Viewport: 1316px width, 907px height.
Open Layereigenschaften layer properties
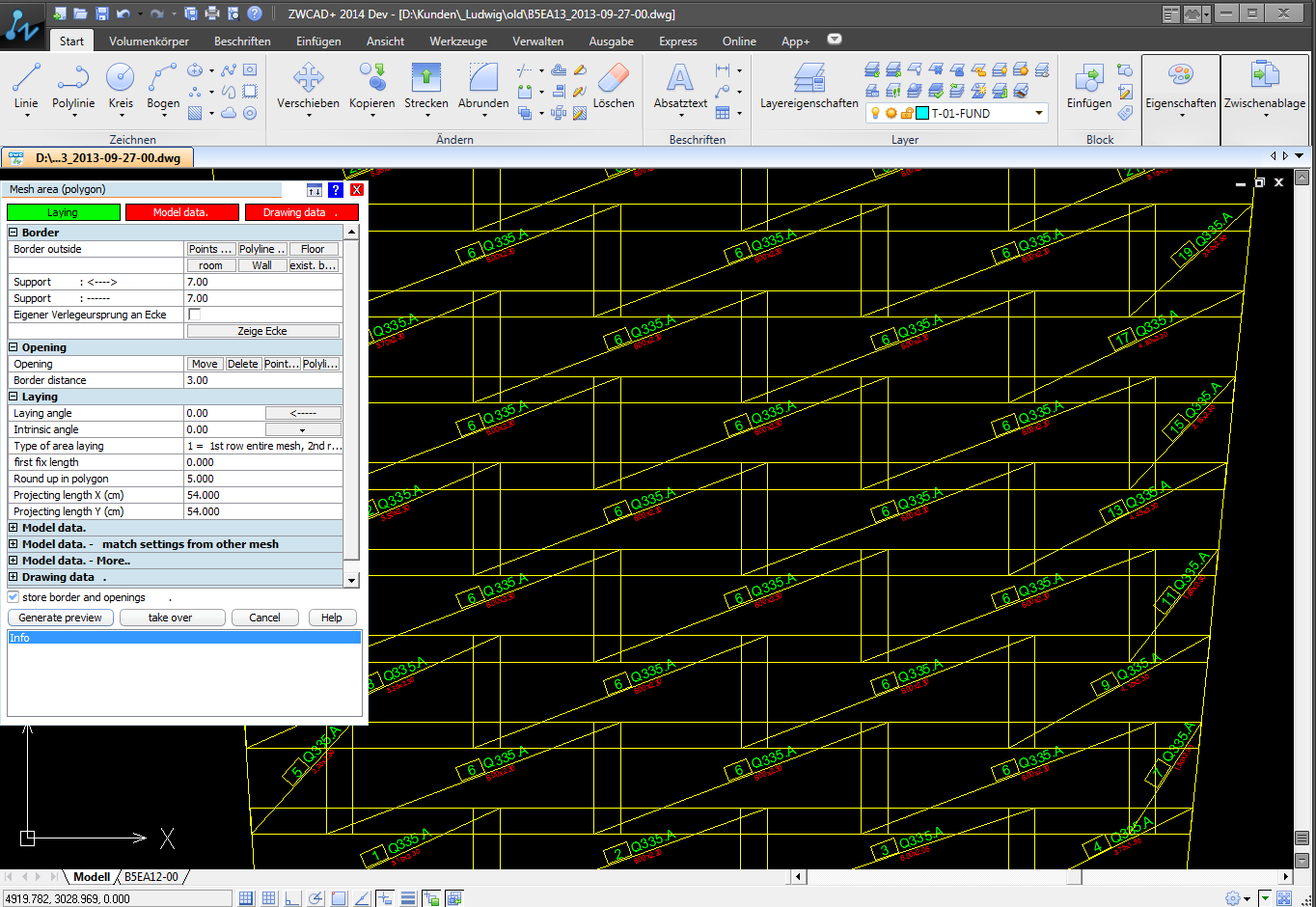tap(809, 85)
